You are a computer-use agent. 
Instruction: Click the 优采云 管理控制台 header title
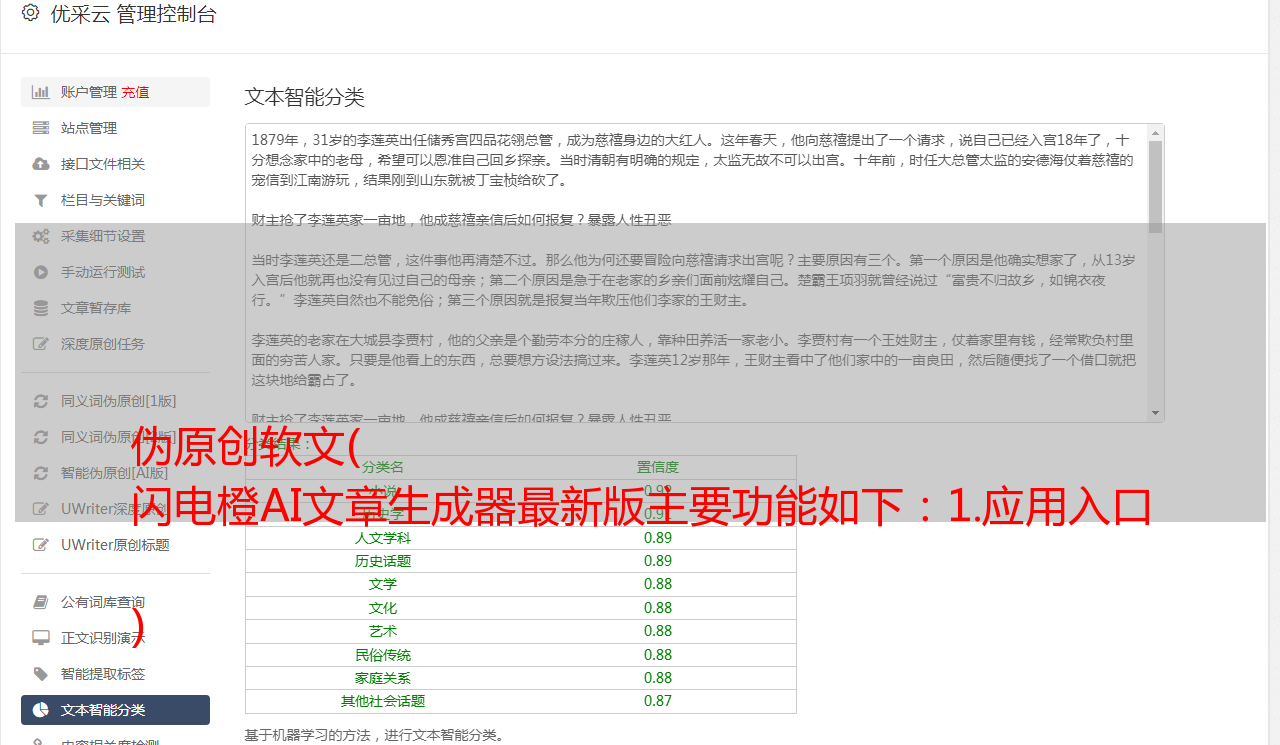click(x=133, y=14)
